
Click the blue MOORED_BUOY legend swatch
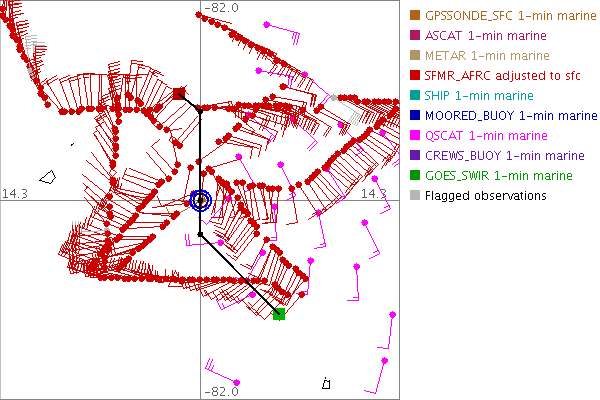coord(414,115)
